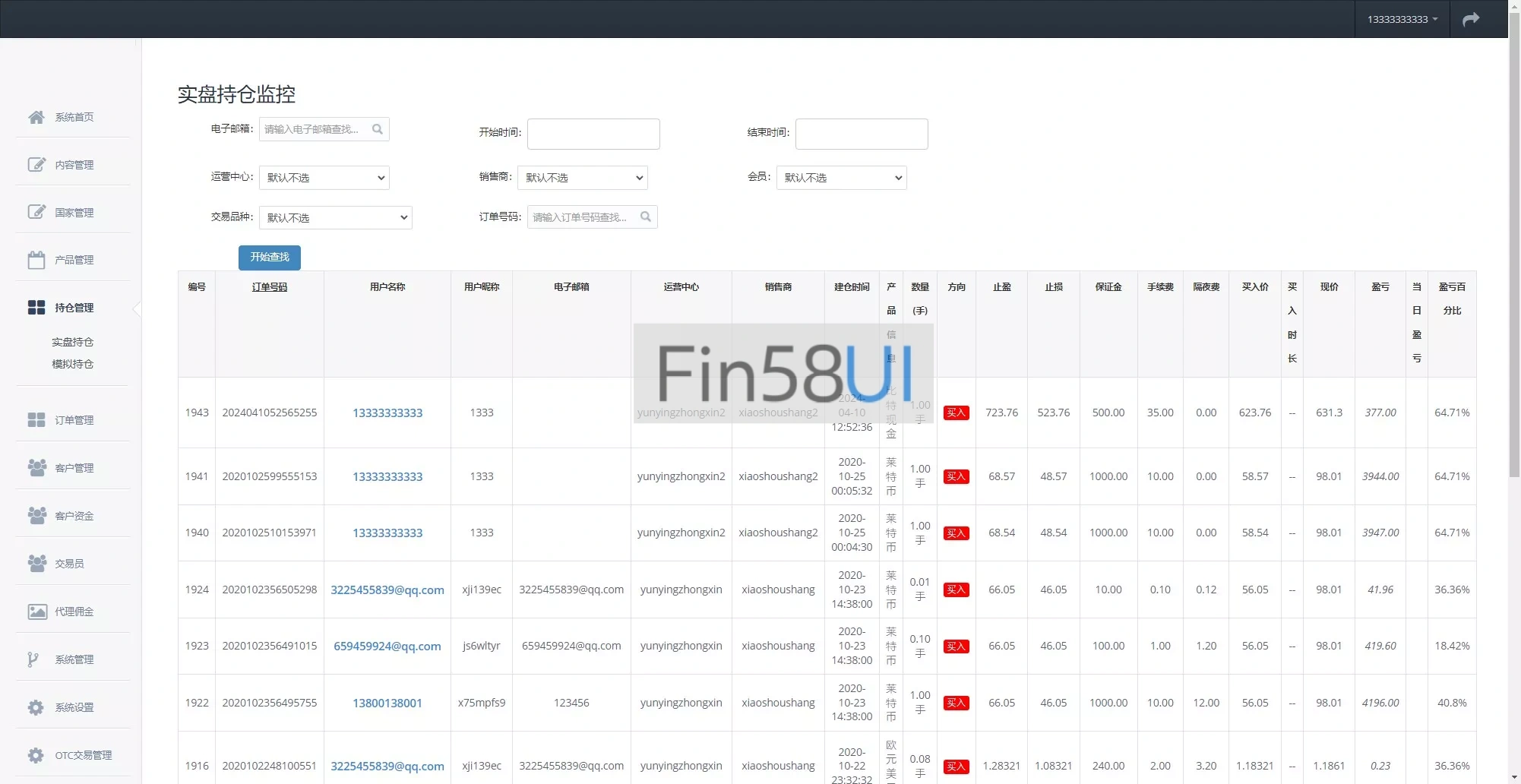The width and height of the screenshot is (1521, 784).
Task: Click the edit icon beside 内容管理
Action: (36, 165)
